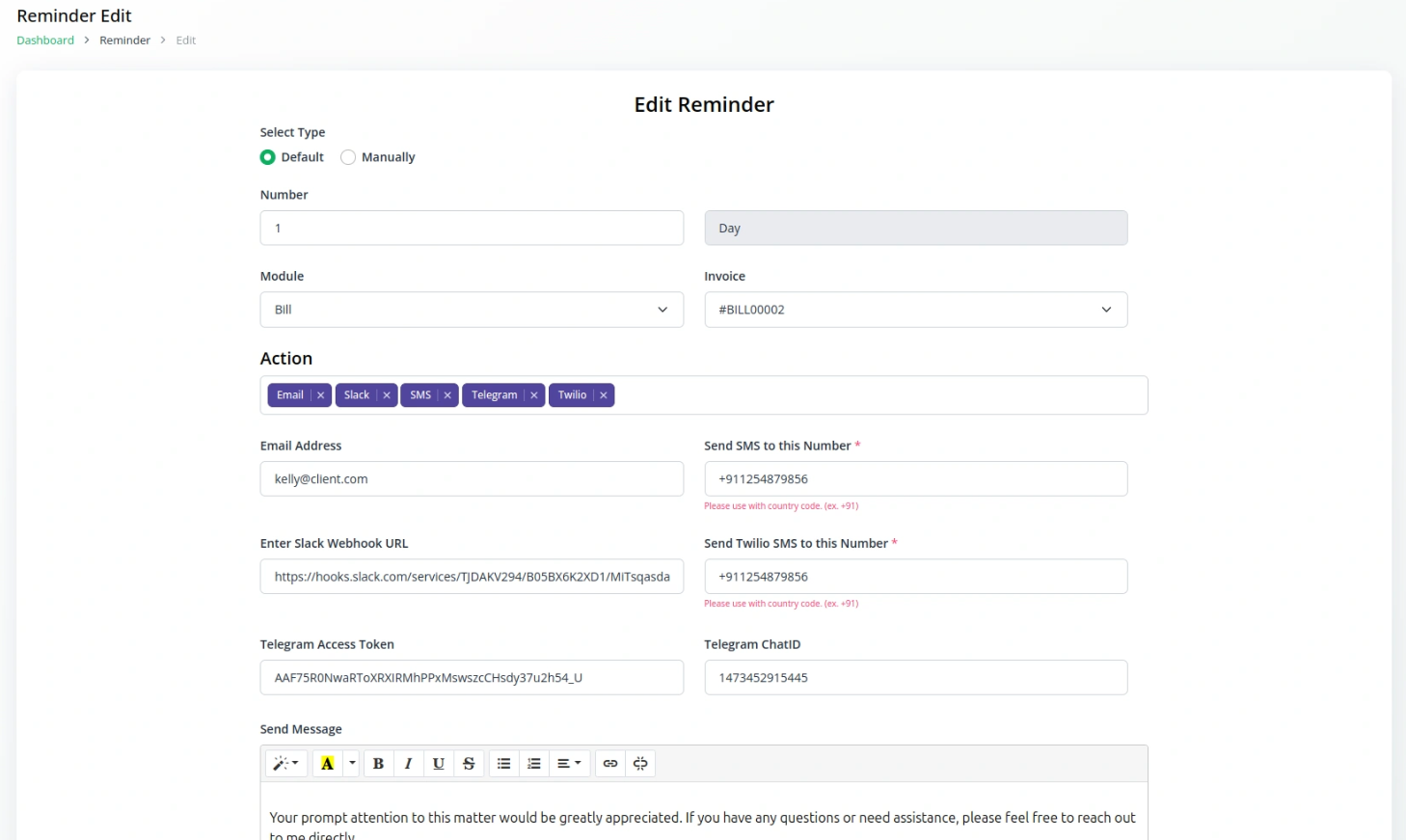Toggle underline formatting

[x=439, y=764]
